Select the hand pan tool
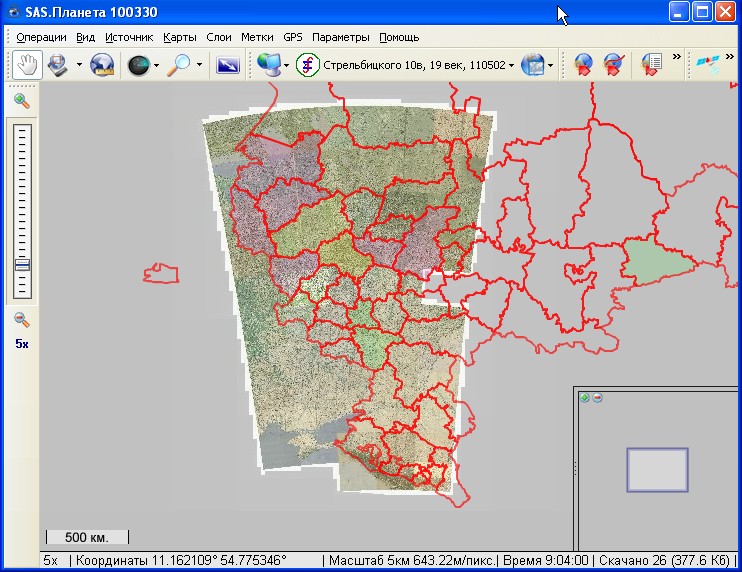Viewport: 742px width, 572px height. tap(27, 65)
